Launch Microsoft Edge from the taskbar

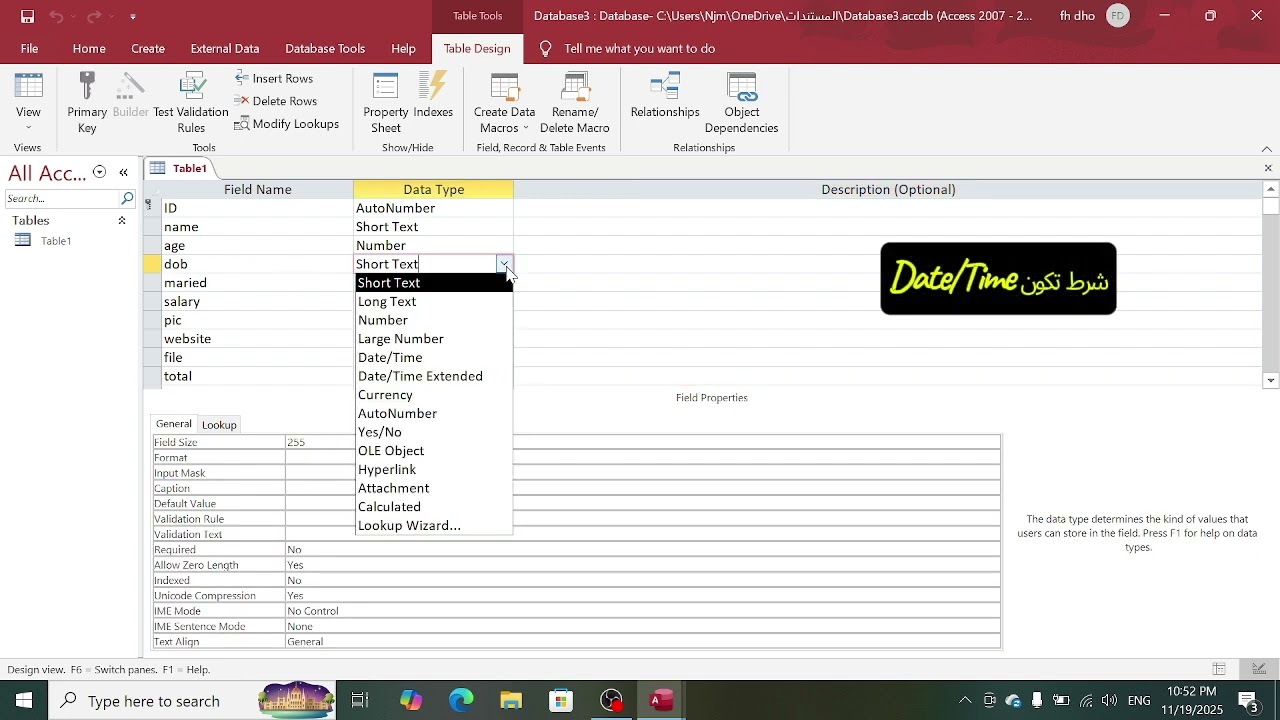(461, 701)
